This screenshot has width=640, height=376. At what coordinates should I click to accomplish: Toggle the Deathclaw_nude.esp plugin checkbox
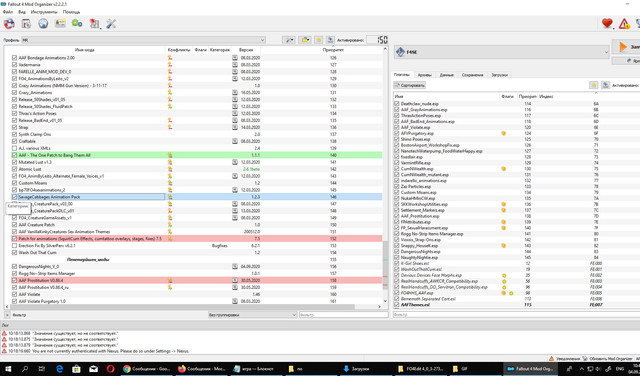[x=397, y=104]
